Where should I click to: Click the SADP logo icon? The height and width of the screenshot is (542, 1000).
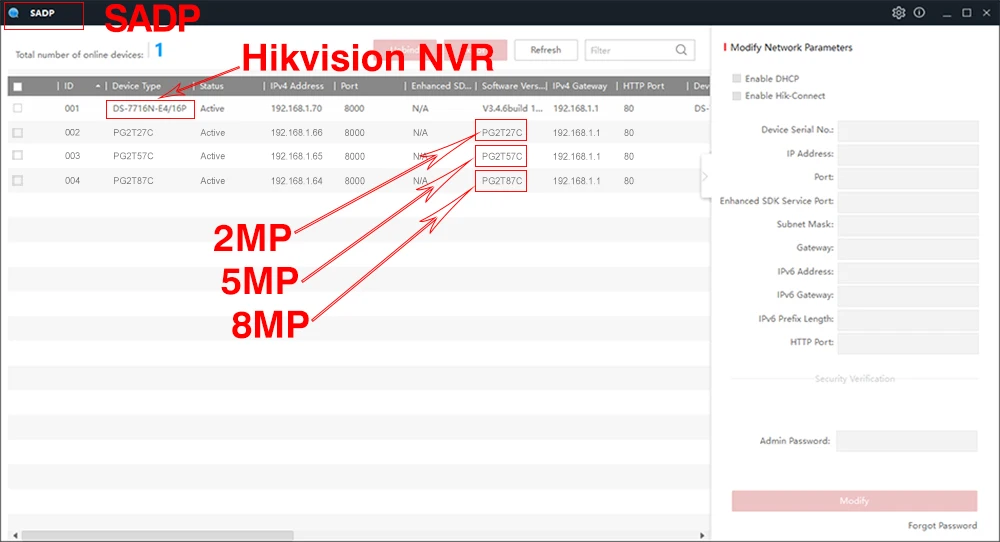(13, 13)
